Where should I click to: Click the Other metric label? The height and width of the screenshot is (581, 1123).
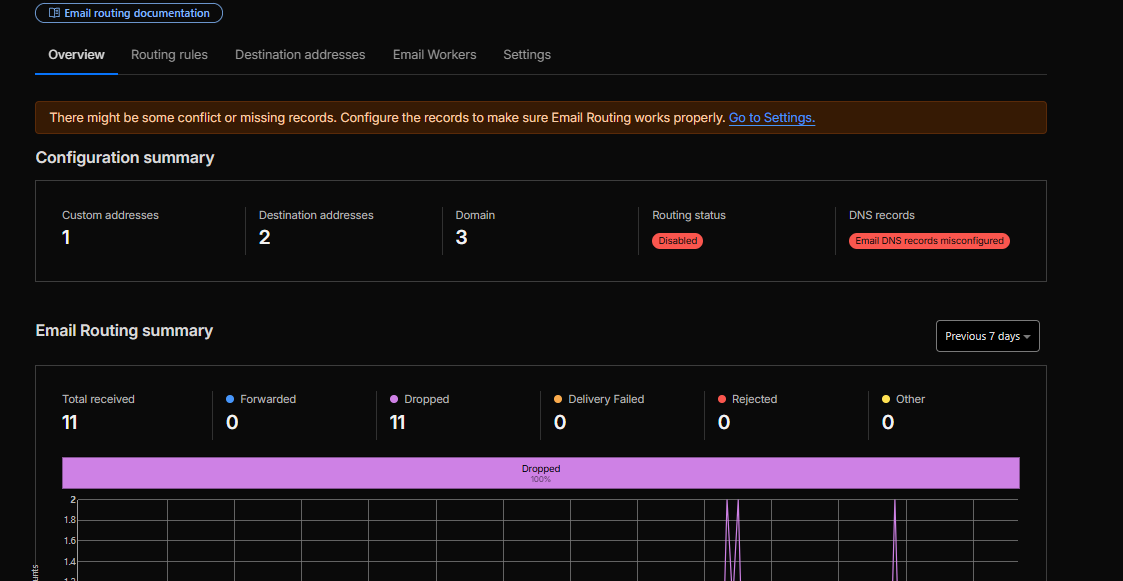coord(910,399)
